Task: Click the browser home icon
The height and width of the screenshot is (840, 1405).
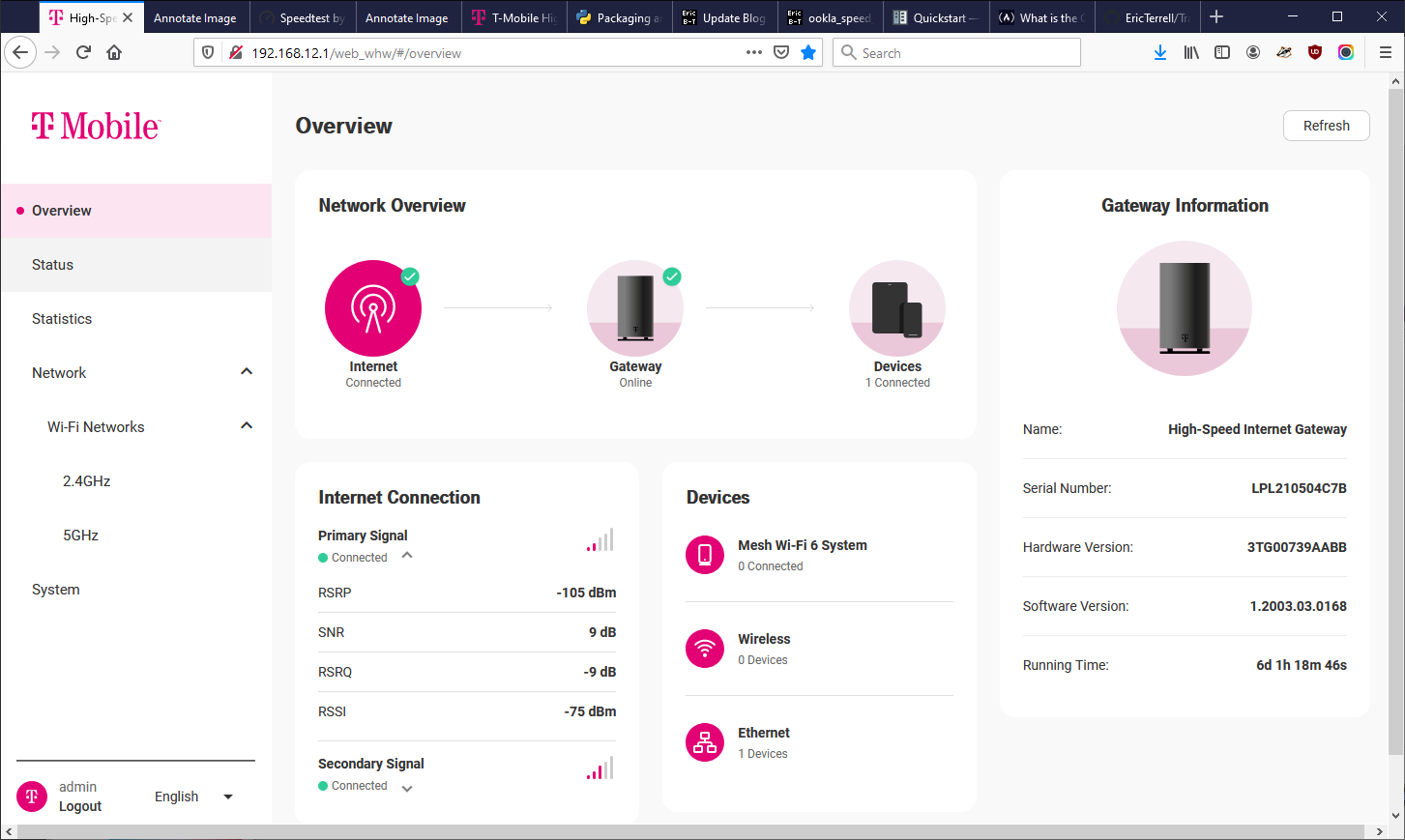Action: [x=114, y=53]
